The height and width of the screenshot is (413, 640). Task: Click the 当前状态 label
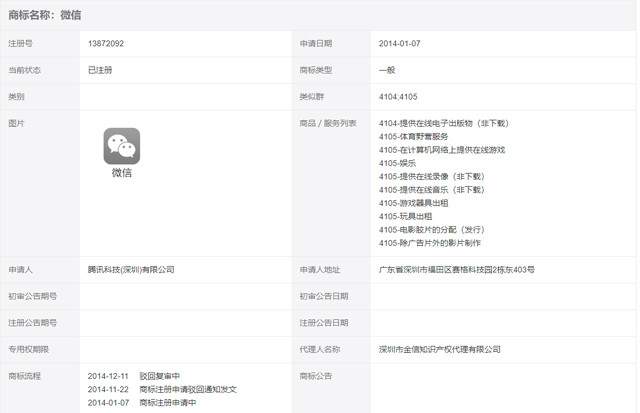pyautogui.click(x=24, y=70)
